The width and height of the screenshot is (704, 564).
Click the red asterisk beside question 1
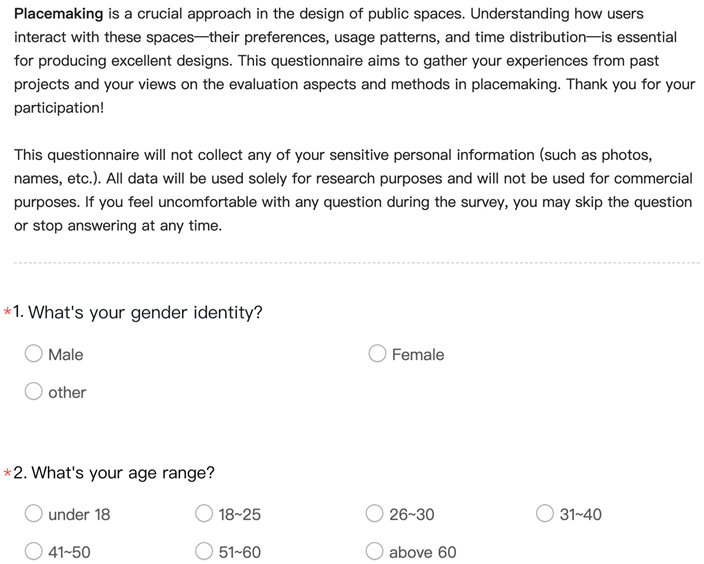8,312
